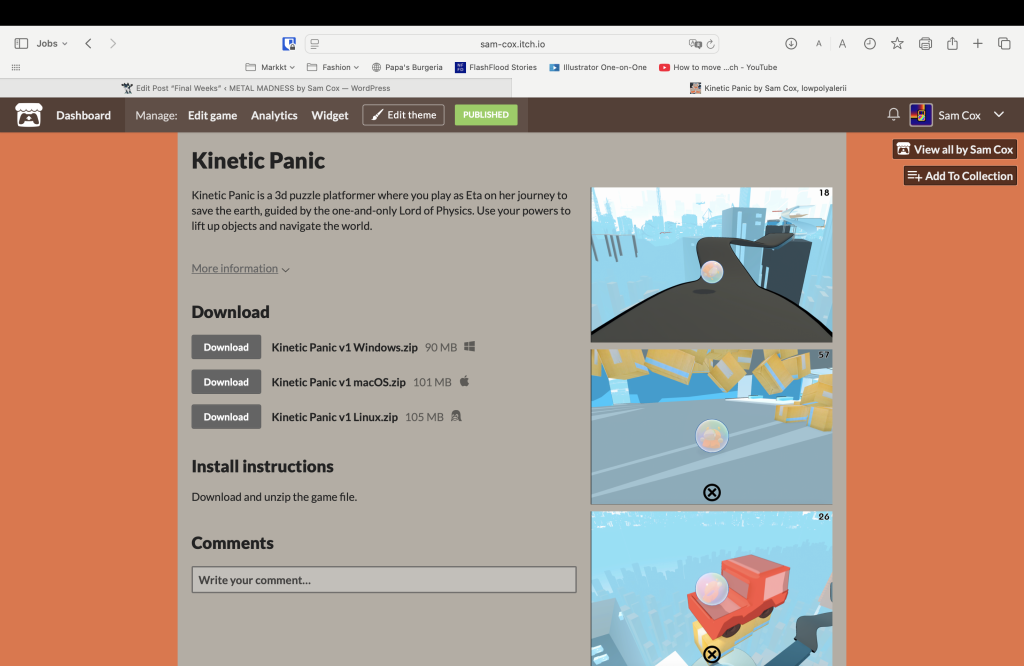Image resolution: width=1024 pixels, height=666 pixels.
Task: Open the translate icon in address bar
Action: [695, 44]
